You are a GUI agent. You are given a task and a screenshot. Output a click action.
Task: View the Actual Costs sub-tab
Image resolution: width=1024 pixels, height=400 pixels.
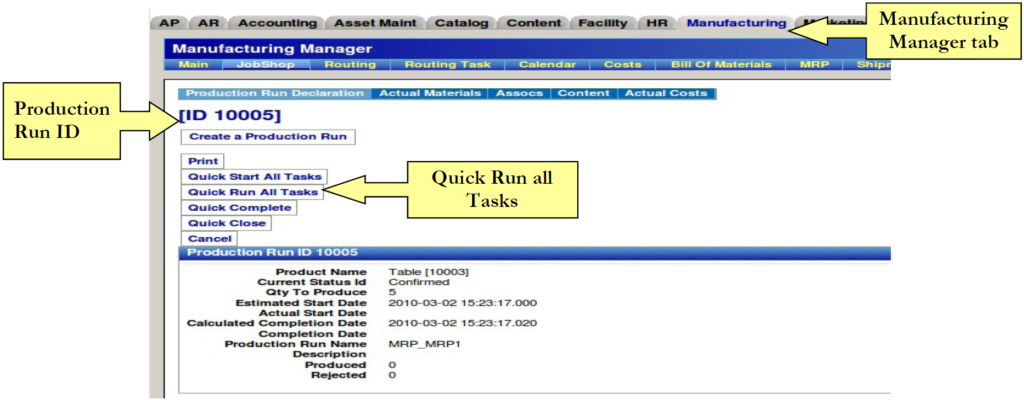pos(666,93)
